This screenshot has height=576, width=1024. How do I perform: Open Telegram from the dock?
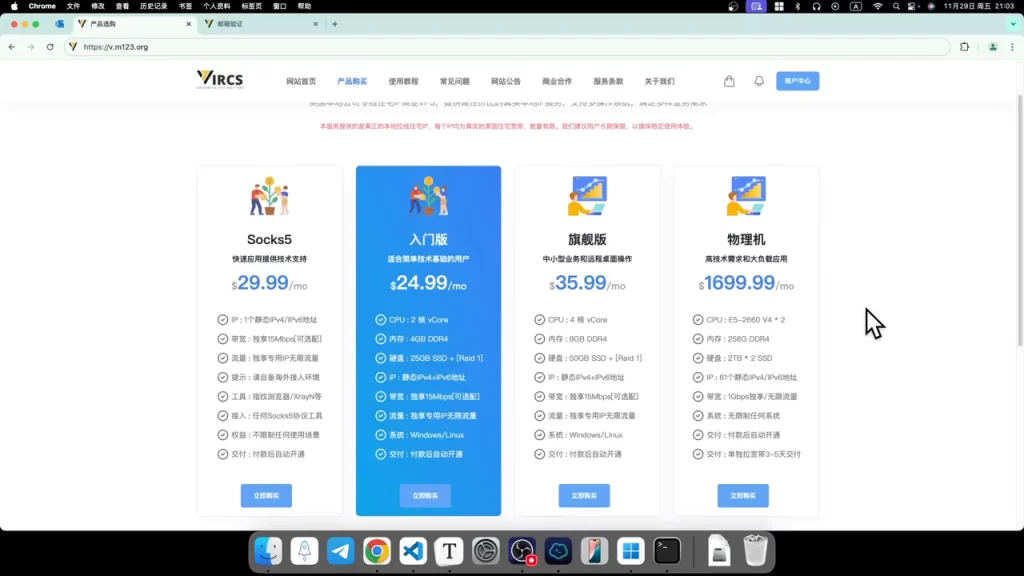[340, 551]
